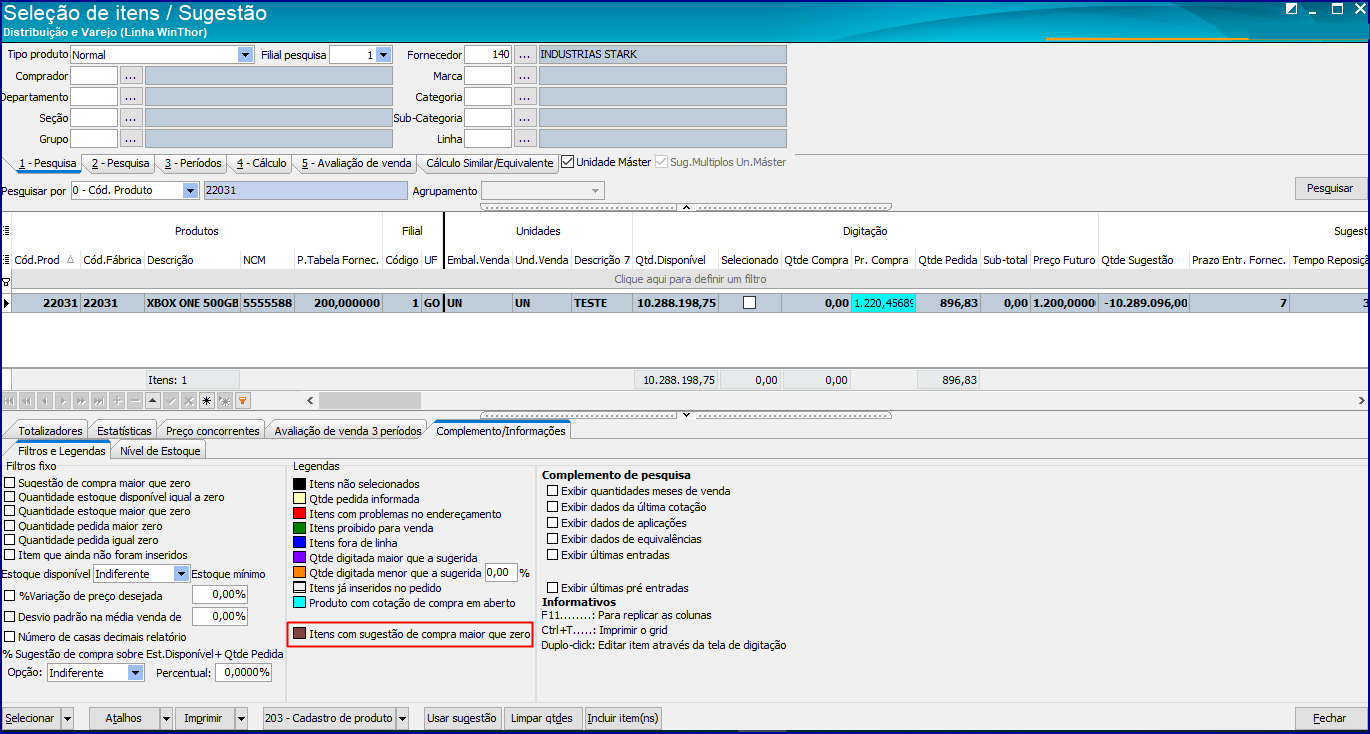Collapse top panel using splitter up arrow

coord(685,207)
